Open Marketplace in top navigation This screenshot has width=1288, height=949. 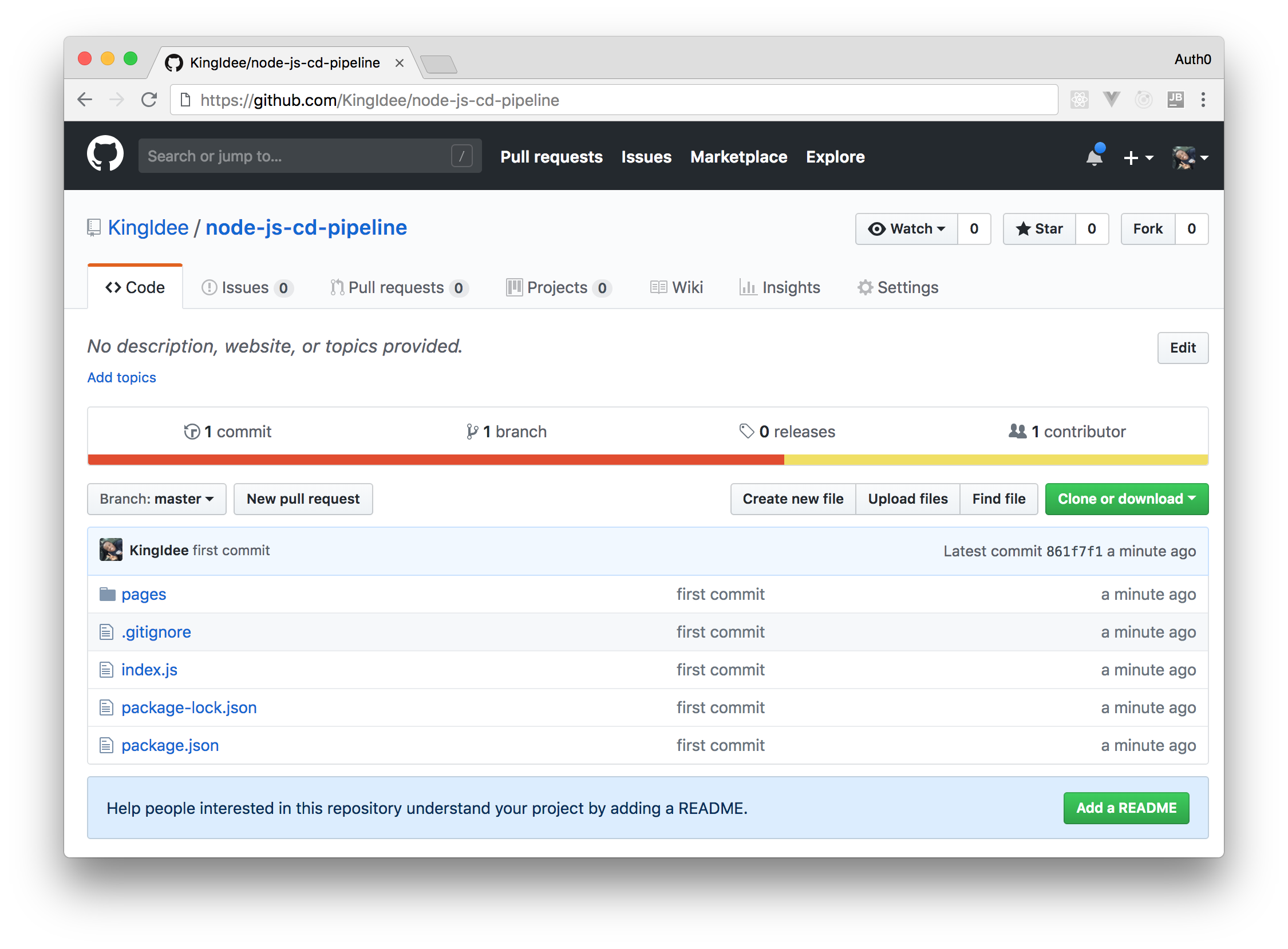(x=739, y=157)
